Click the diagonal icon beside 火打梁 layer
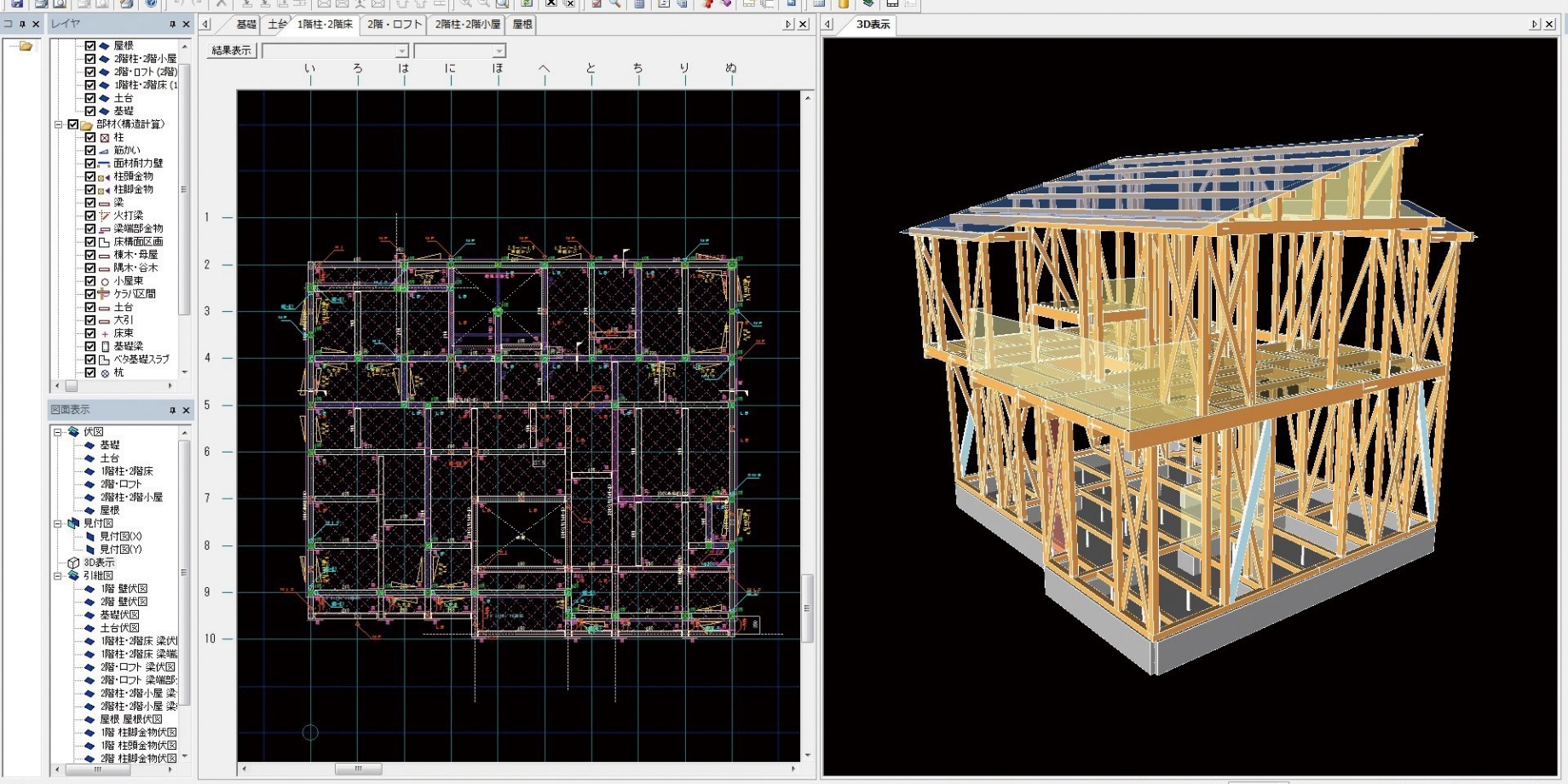This screenshot has width=1568, height=784. (105, 216)
